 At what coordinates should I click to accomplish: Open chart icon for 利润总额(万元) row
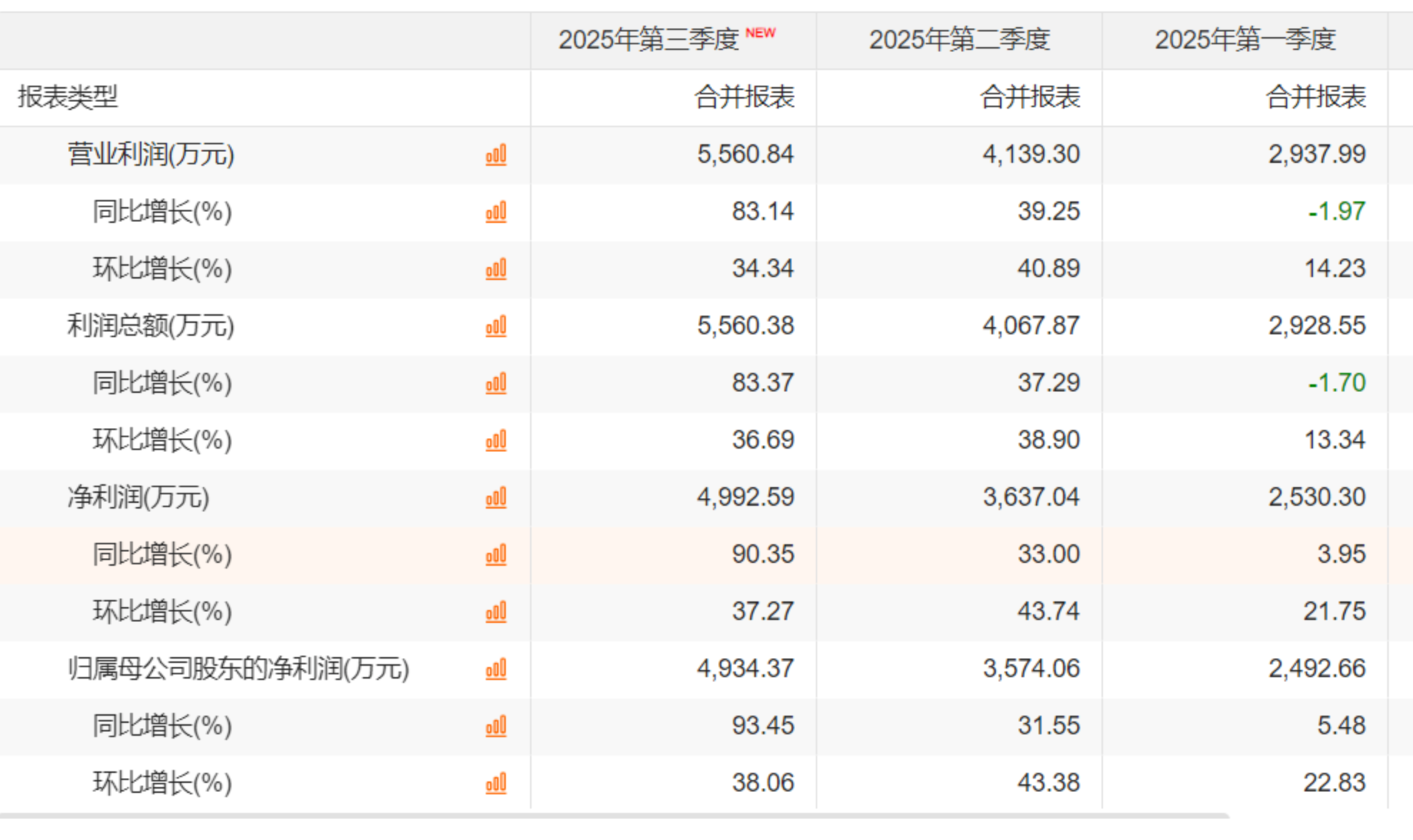click(496, 326)
